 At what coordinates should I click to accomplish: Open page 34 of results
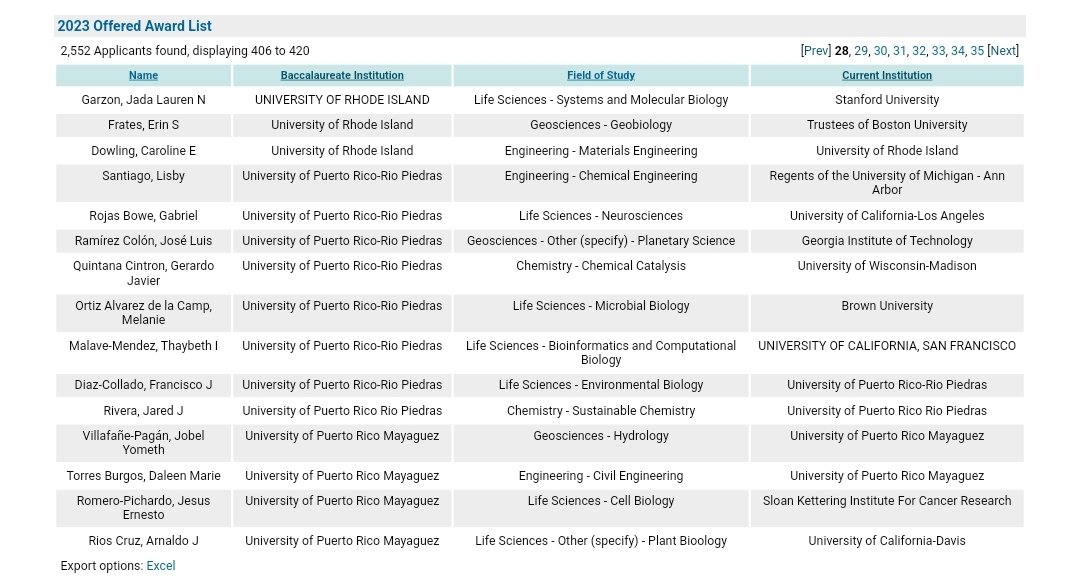[956, 50]
